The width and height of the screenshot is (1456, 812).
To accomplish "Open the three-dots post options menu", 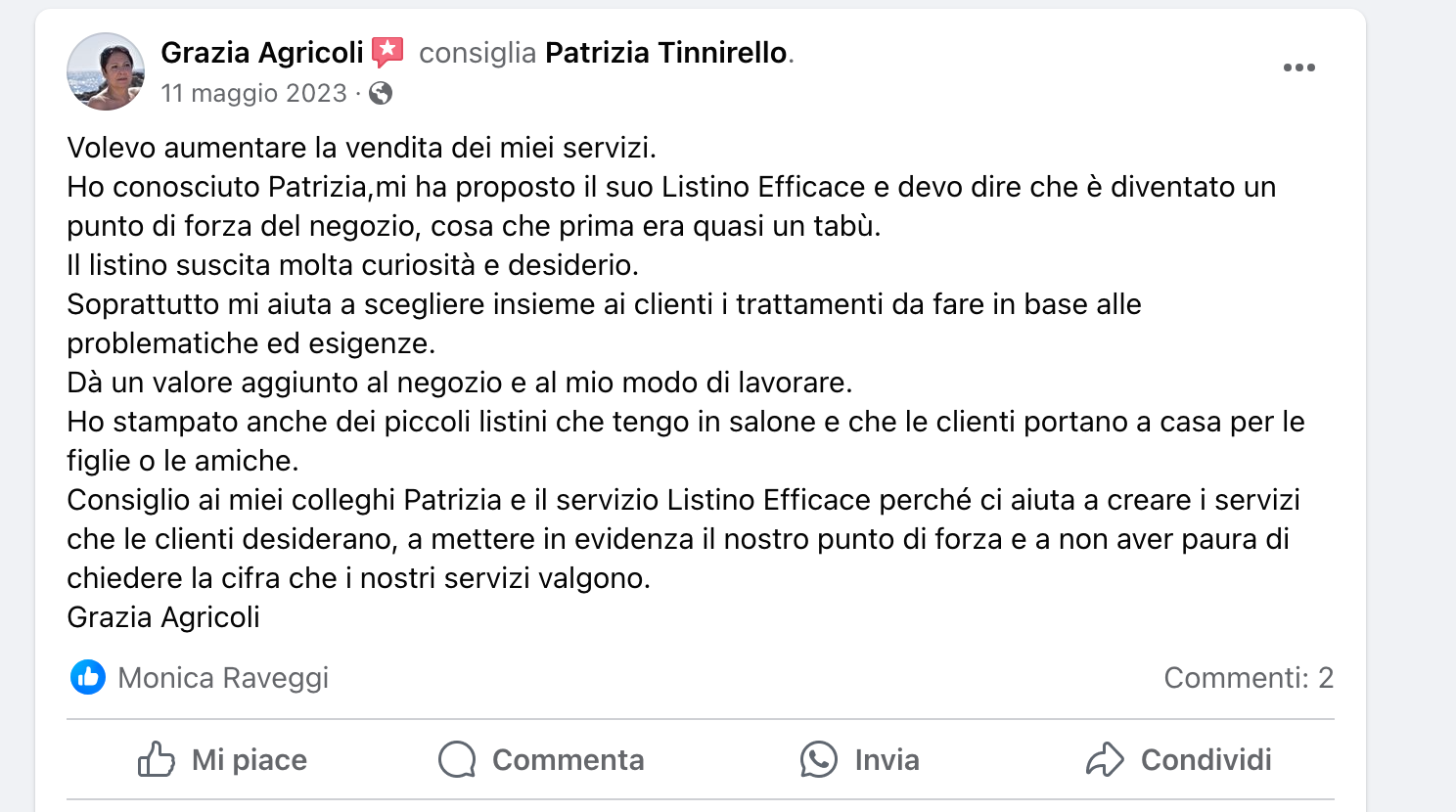I will point(1298,68).
